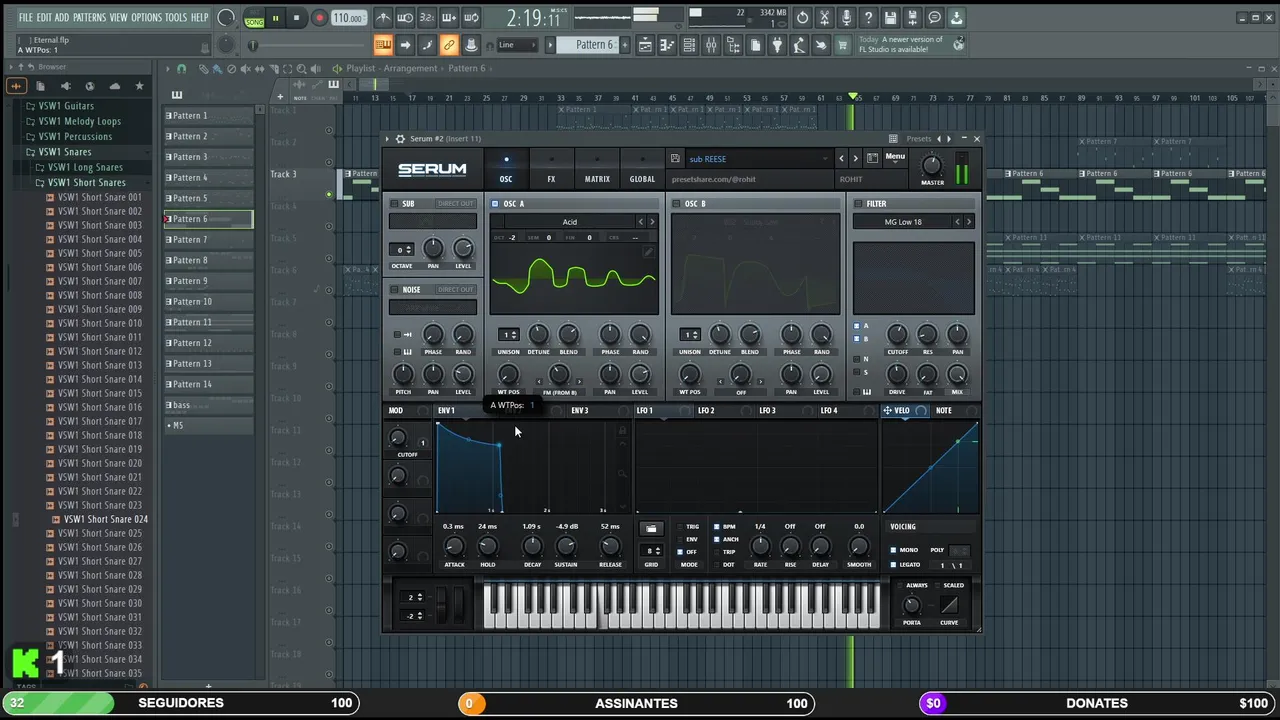This screenshot has height=720, width=1280.
Task: Toggle the LEGATO voicing checkbox
Action: click(894, 565)
